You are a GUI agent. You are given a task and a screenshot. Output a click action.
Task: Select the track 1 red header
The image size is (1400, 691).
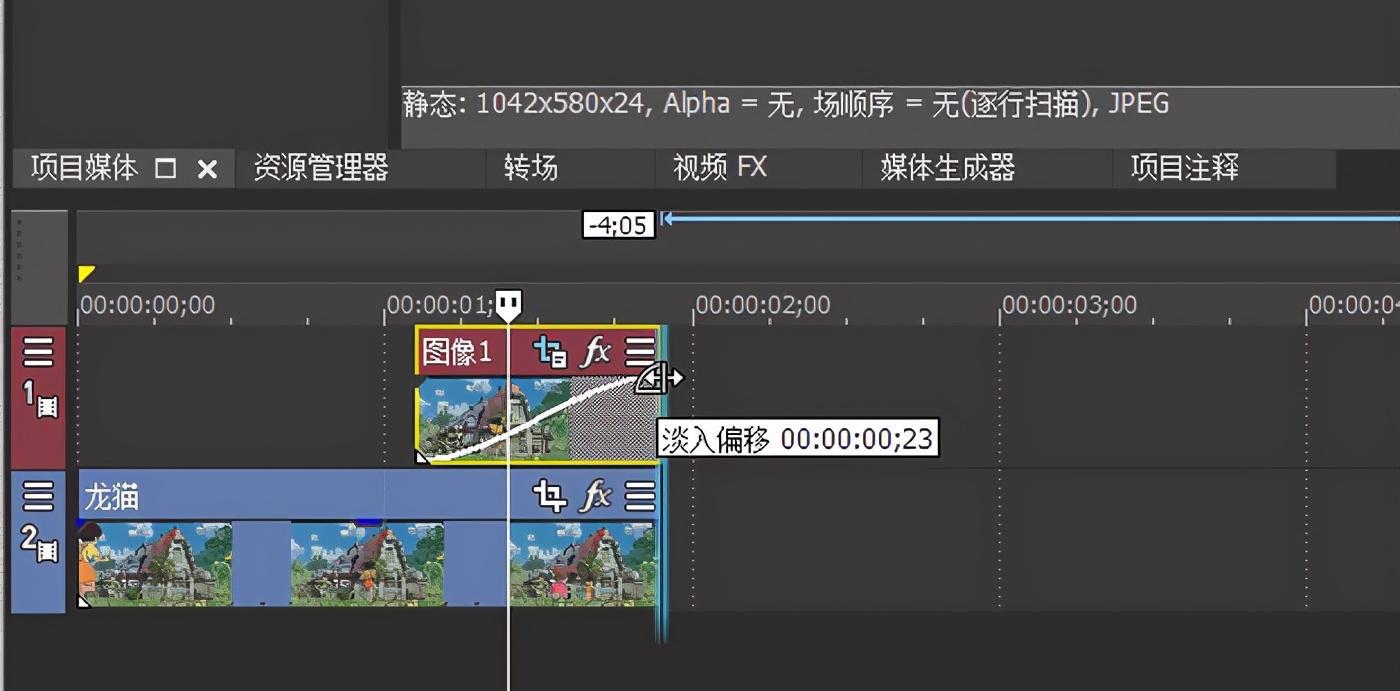point(38,397)
